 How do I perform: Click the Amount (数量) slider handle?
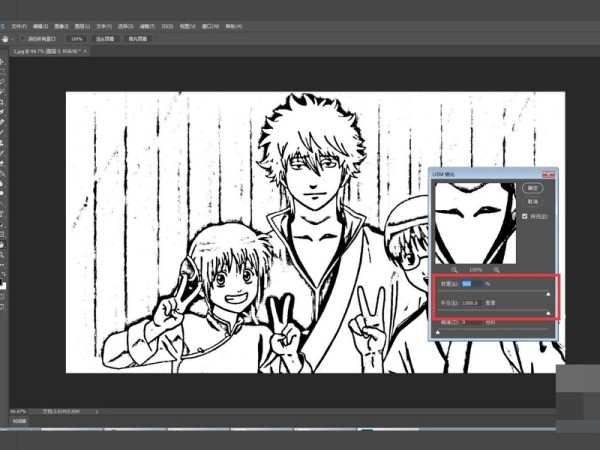click(x=546, y=294)
